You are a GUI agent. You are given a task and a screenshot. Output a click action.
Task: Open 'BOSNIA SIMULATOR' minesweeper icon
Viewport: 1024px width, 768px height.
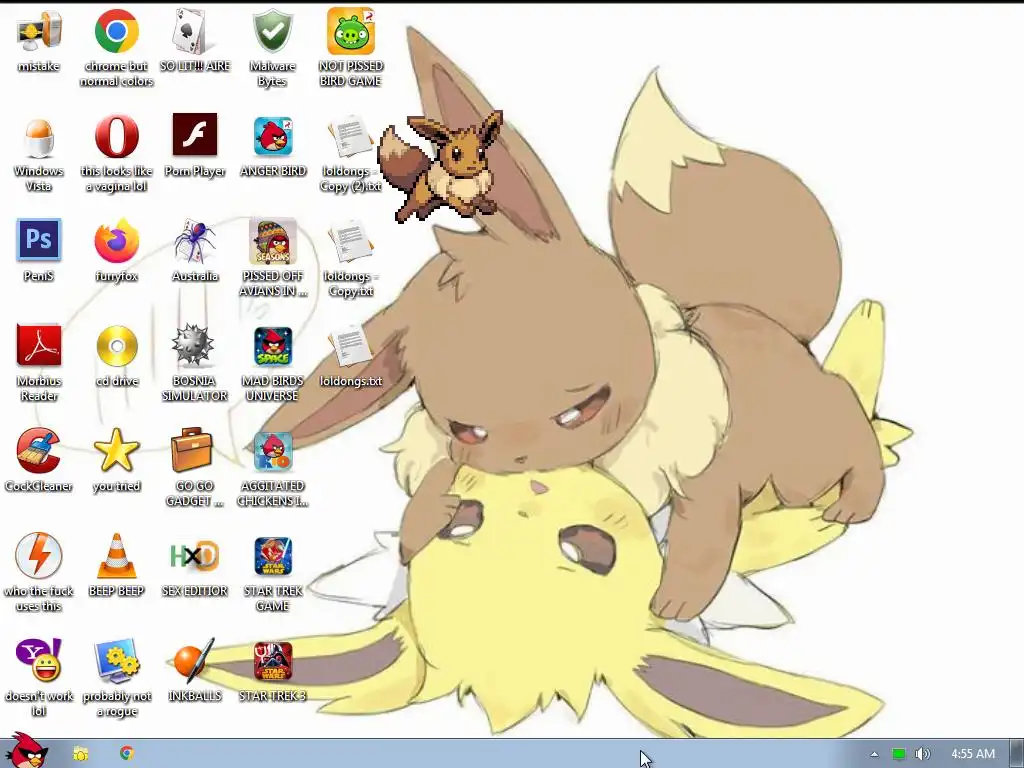tap(193, 345)
